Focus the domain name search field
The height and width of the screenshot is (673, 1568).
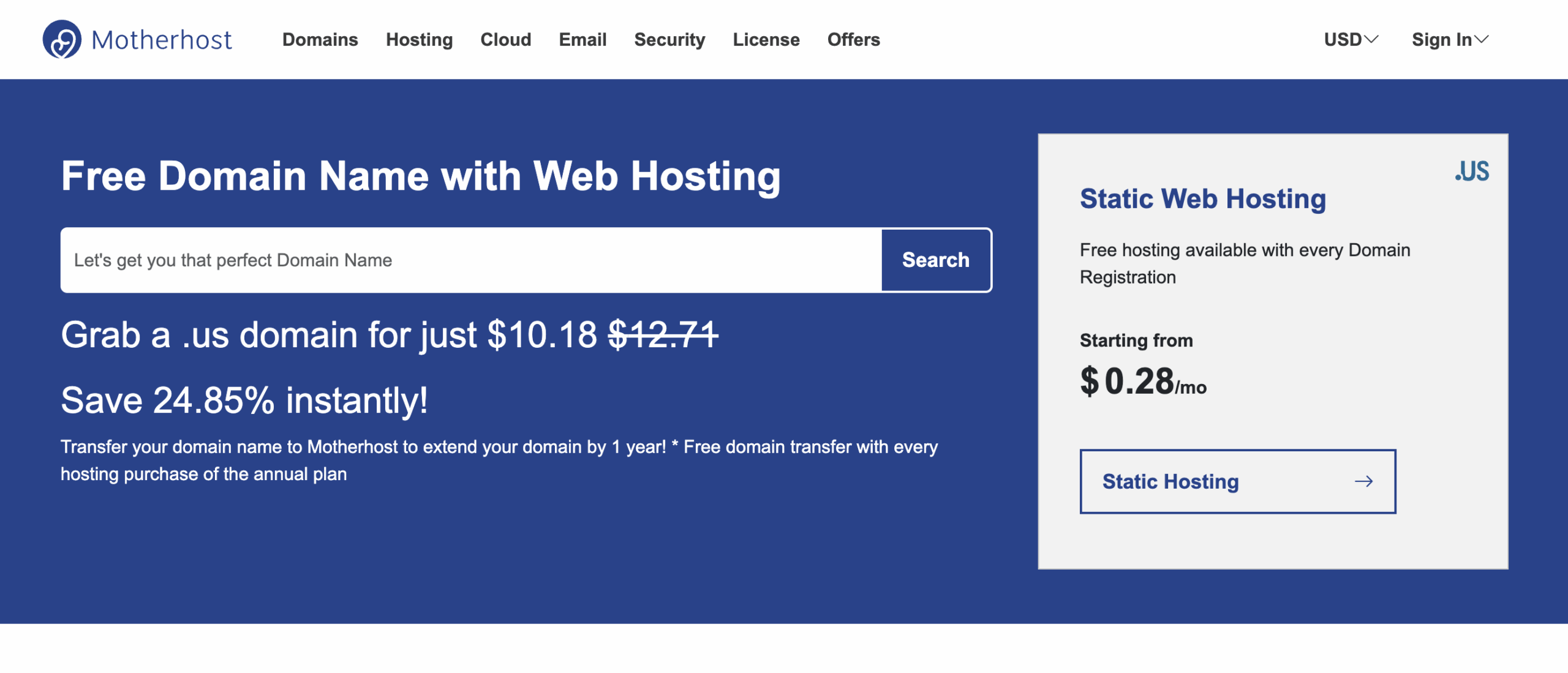pyautogui.click(x=470, y=260)
